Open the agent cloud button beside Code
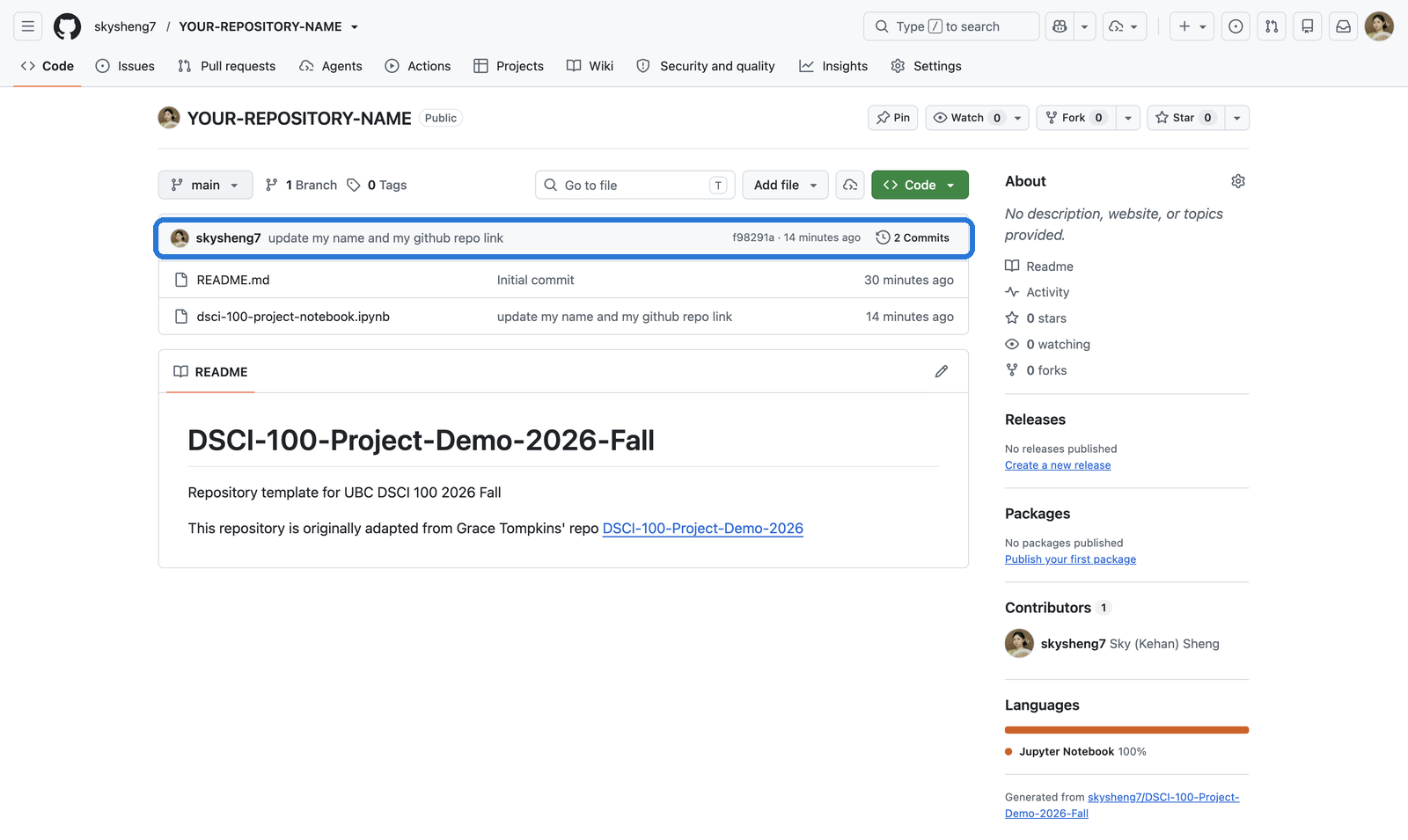Viewport: 1408px width, 840px height. 850,185
